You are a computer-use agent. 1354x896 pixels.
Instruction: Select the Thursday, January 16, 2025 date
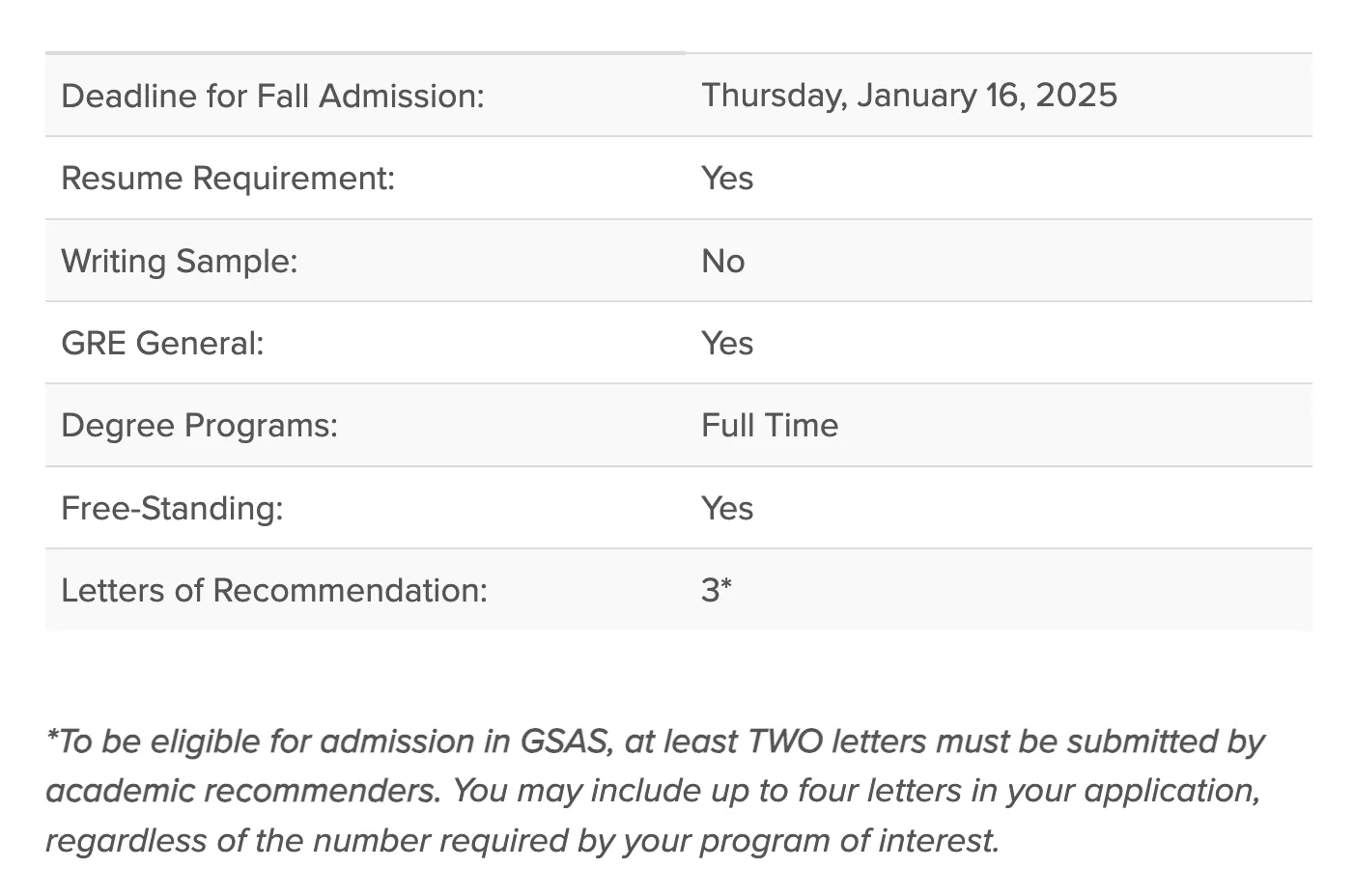[909, 95]
